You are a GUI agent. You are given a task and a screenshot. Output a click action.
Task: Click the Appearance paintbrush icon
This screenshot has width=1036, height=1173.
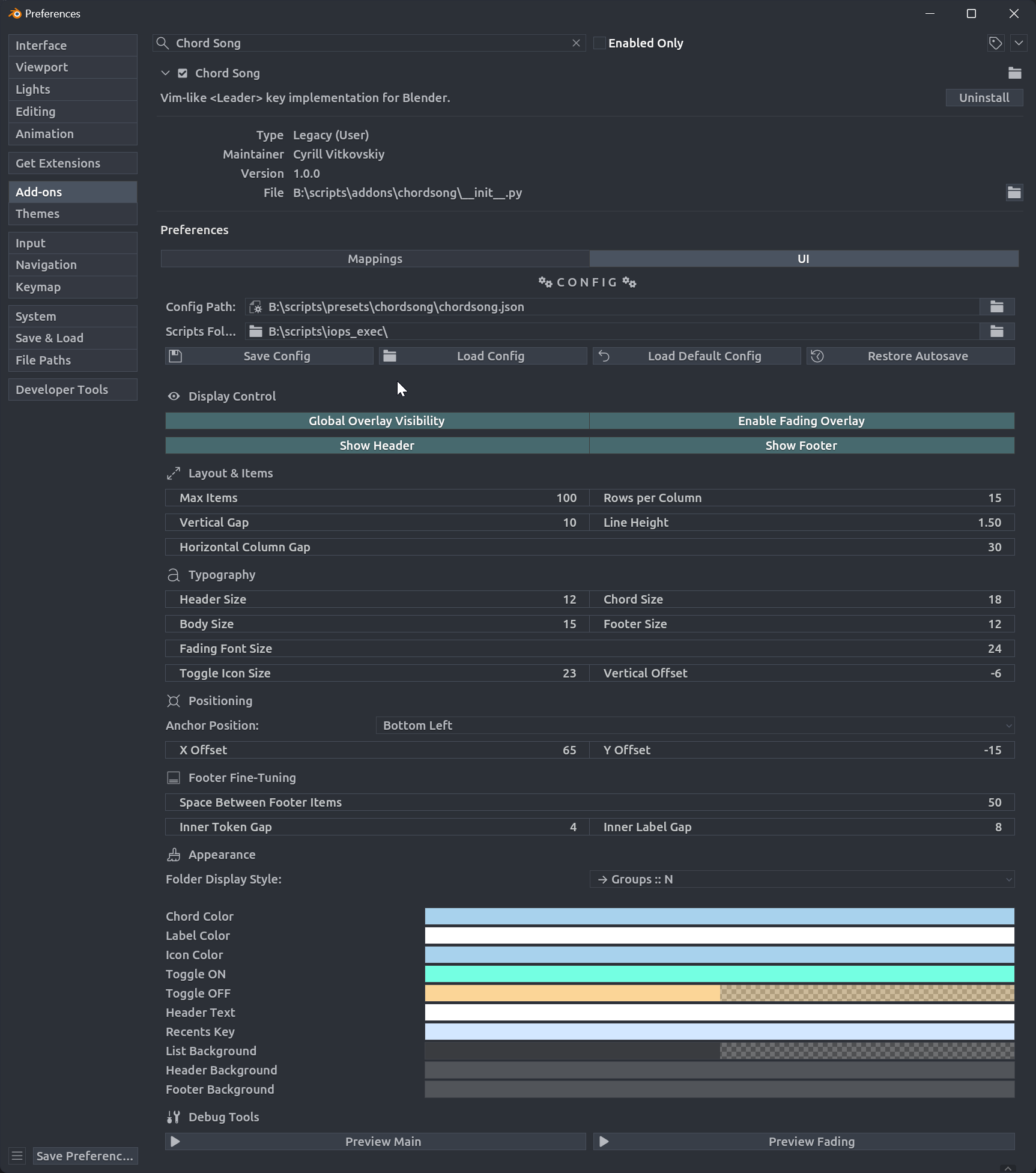(174, 855)
